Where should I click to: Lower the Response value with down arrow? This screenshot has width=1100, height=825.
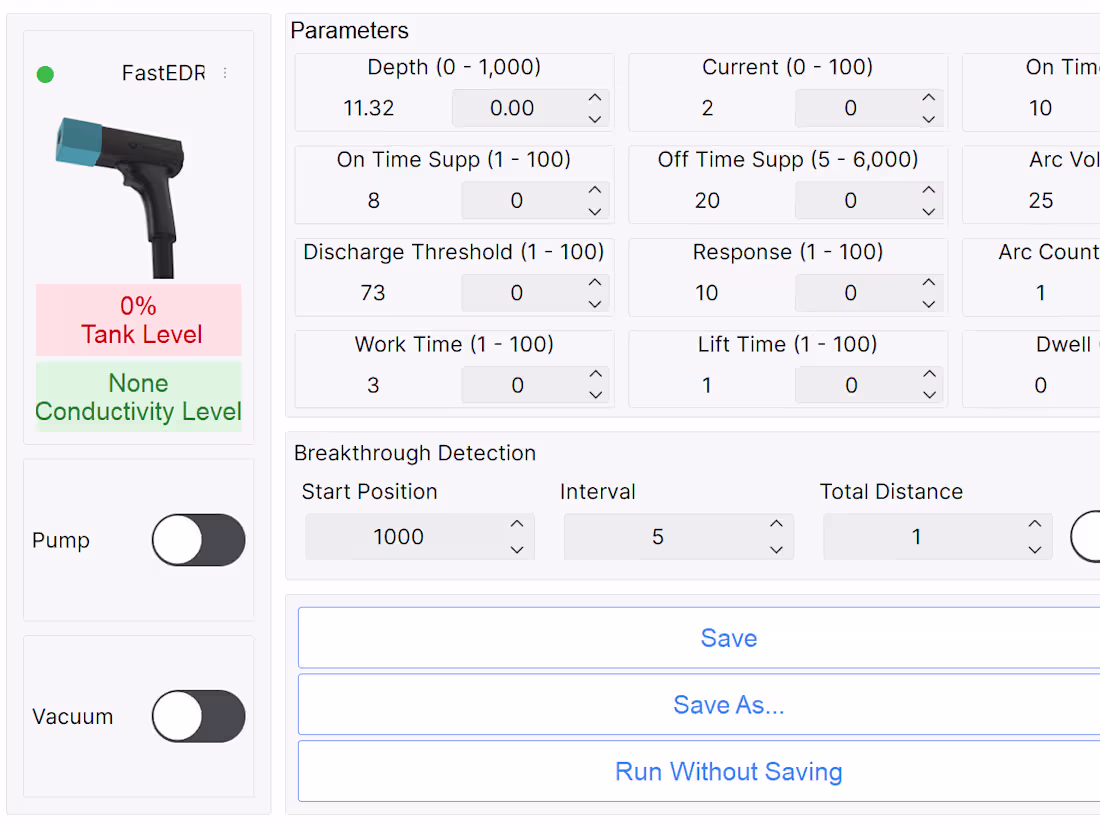point(929,304)
